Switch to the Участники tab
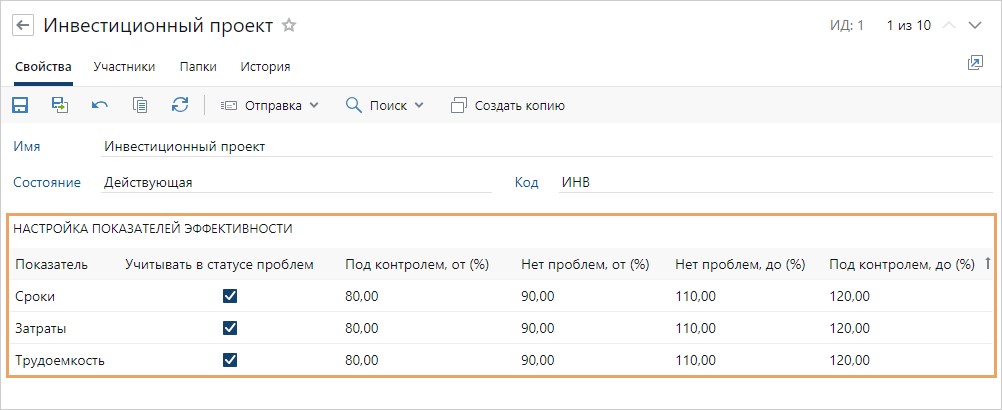 [x=124, y=67]
